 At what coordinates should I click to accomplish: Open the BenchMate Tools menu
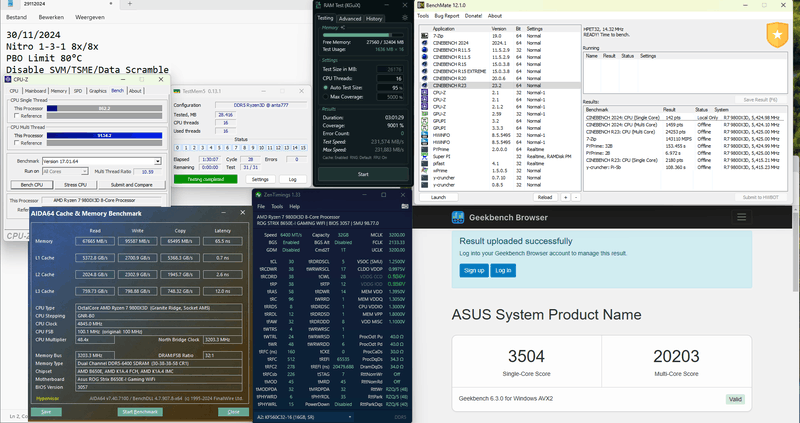pyautogui.click(x=423, y=16)
